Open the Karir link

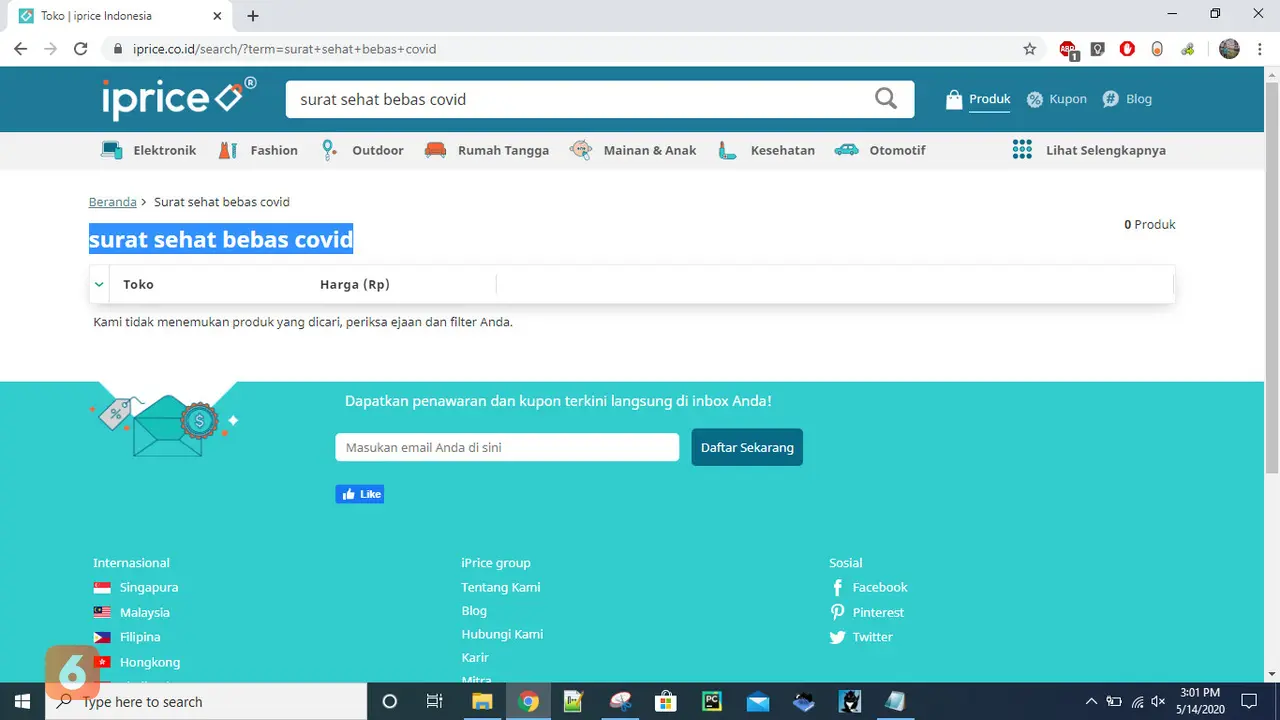coord(475,657)
